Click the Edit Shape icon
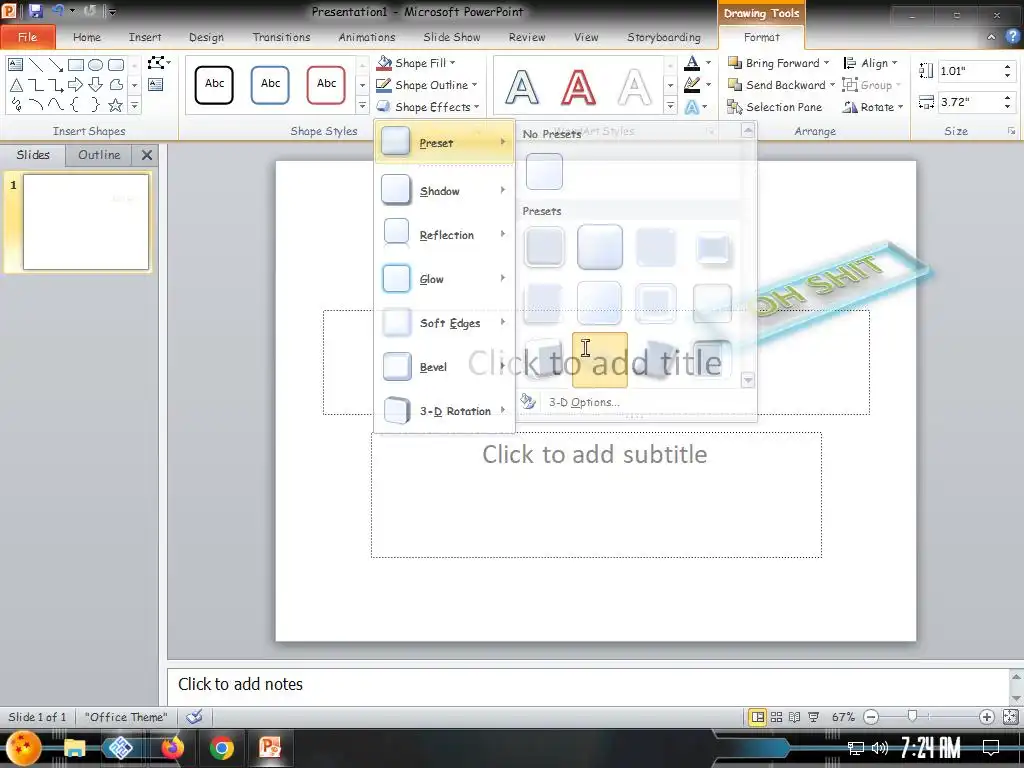The image size is (1024, 768). click(157, 63)
